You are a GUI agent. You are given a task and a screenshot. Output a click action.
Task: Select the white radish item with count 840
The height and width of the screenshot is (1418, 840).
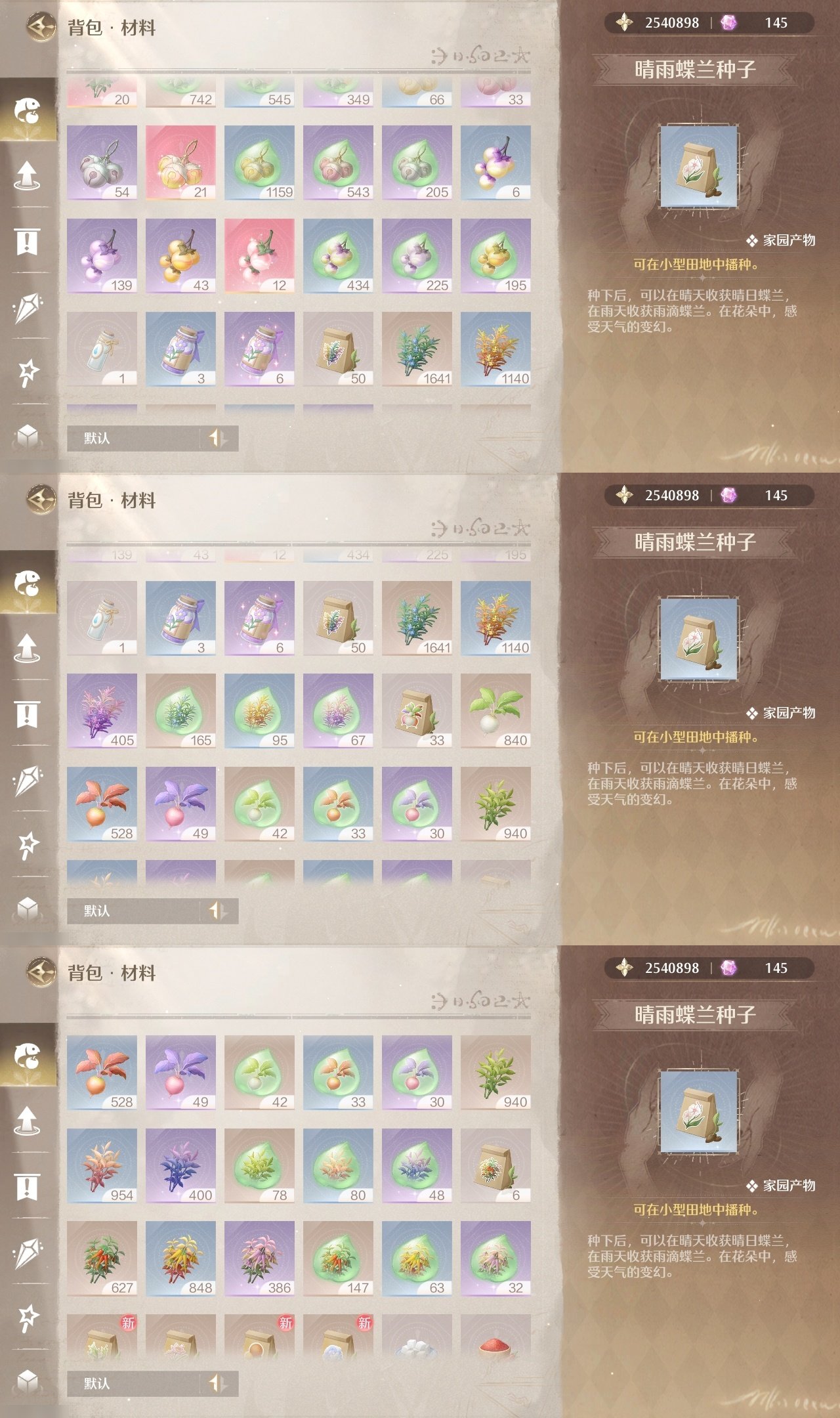click(495, 711)
